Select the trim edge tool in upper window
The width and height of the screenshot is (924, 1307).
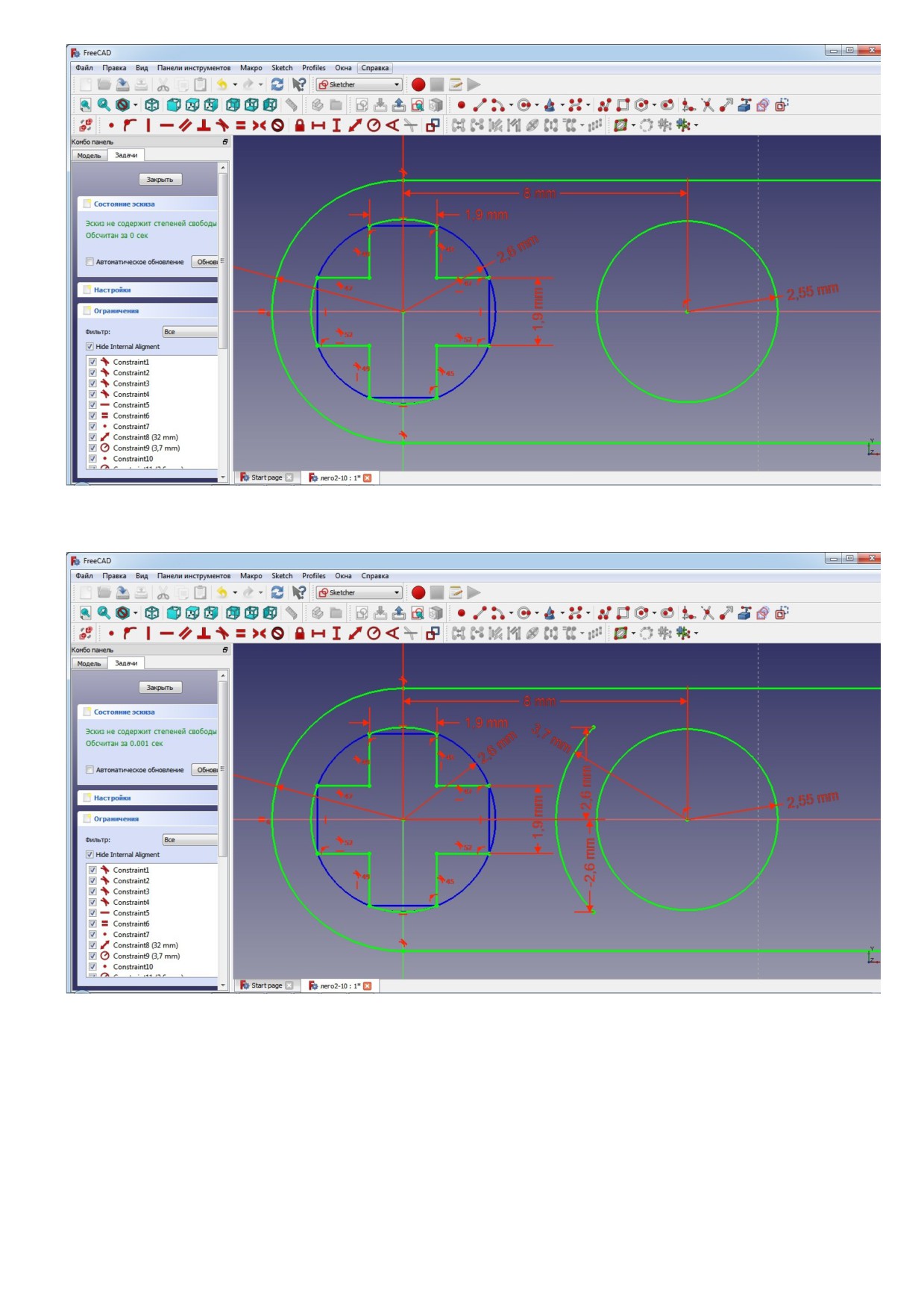click(x=707, y=105)
